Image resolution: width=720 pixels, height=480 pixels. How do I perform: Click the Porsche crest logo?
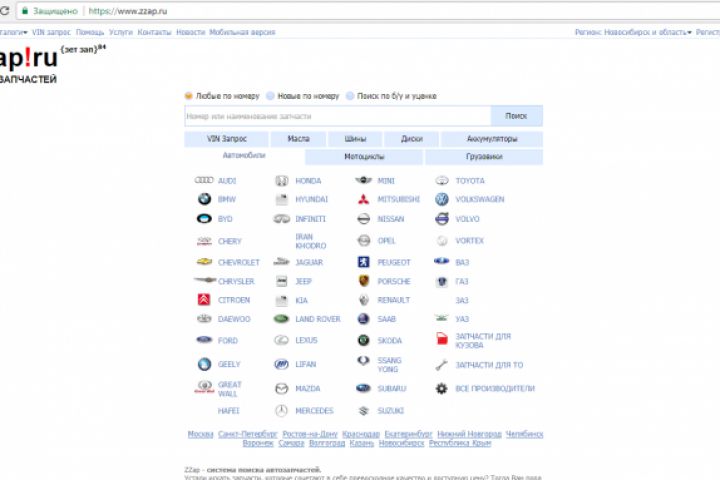pyautogui.click(x=363, y=281)
